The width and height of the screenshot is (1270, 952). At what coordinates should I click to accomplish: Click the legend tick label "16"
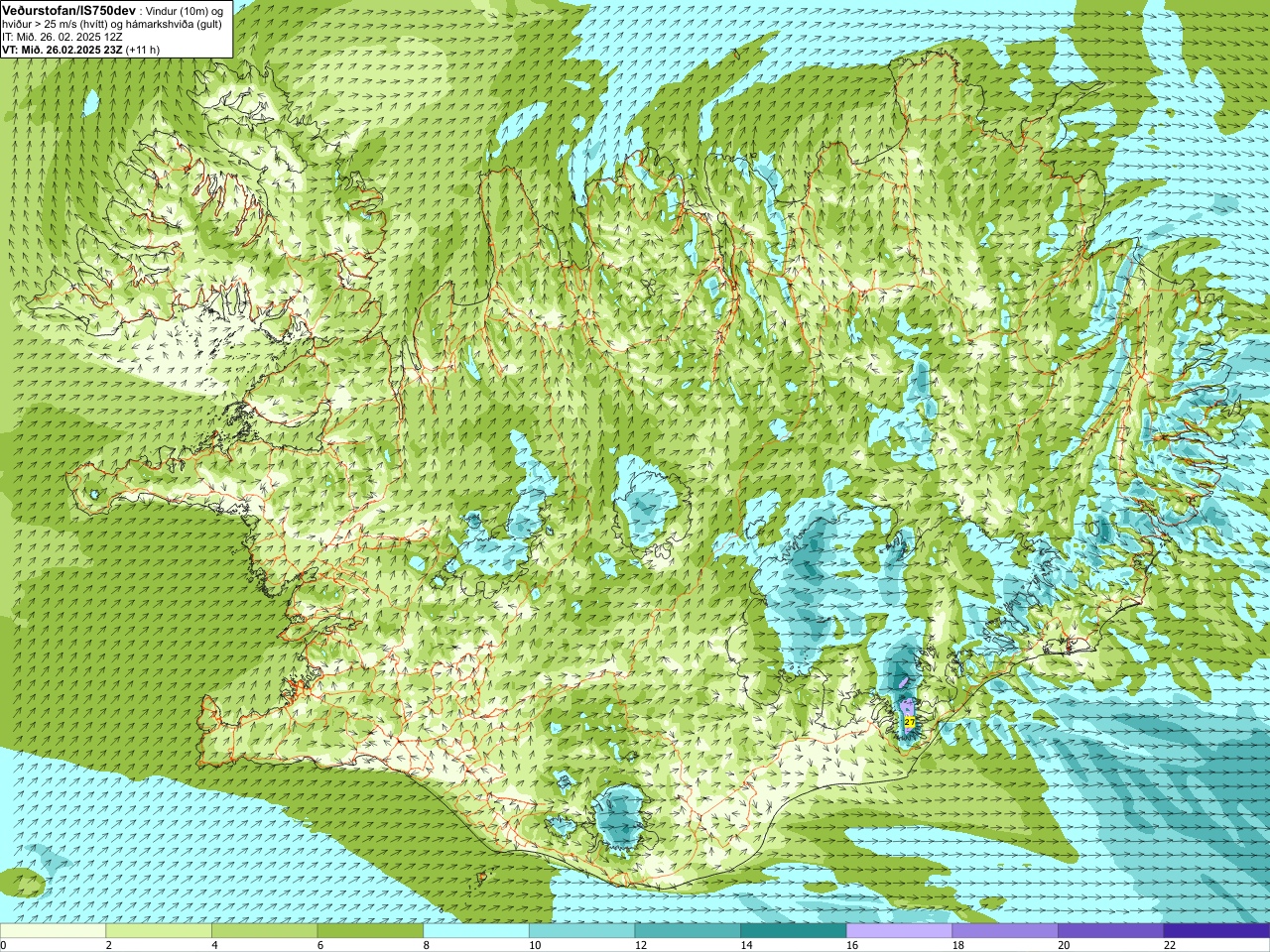[850, 945]
